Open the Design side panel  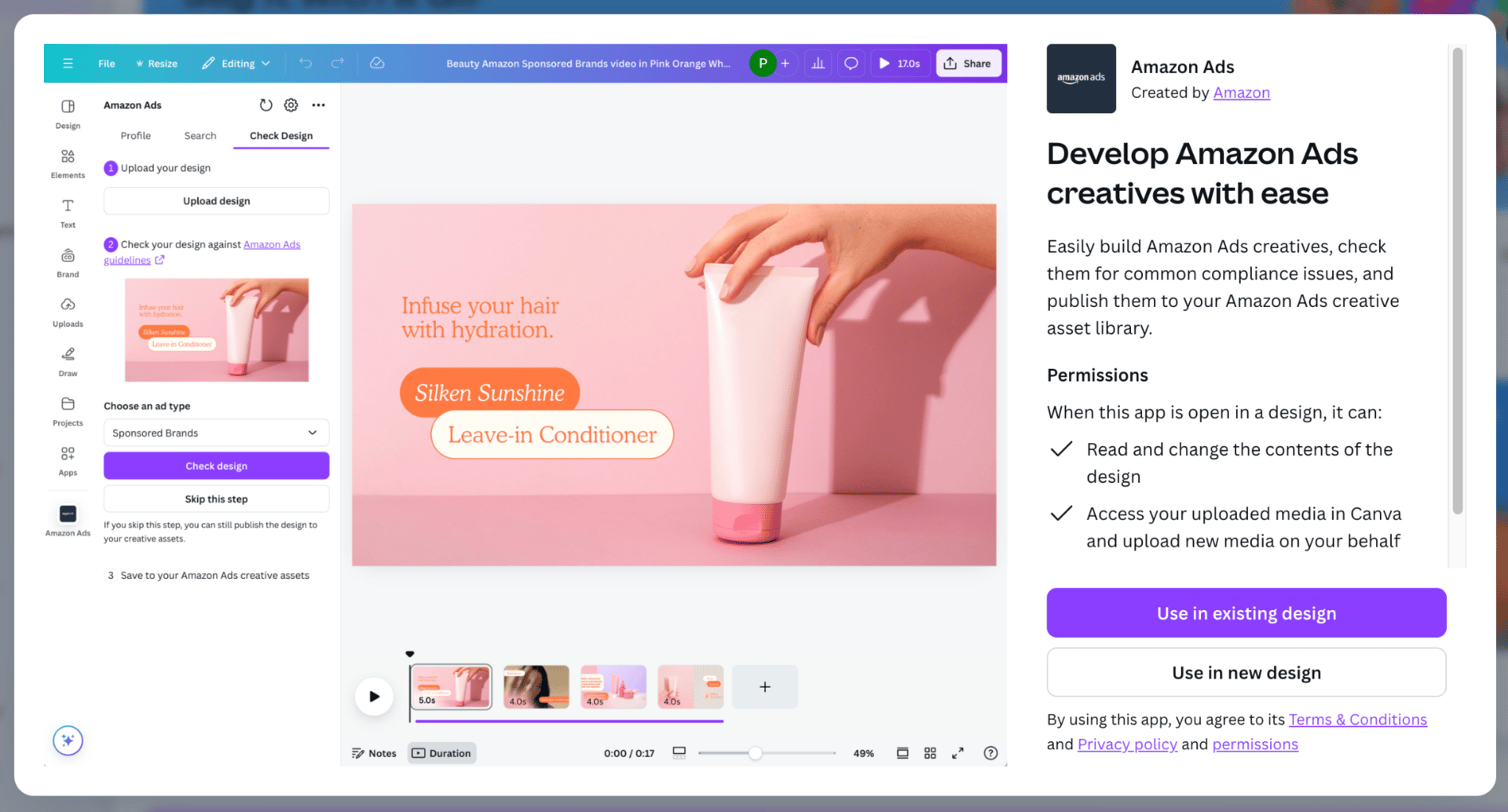click(68, 114)
